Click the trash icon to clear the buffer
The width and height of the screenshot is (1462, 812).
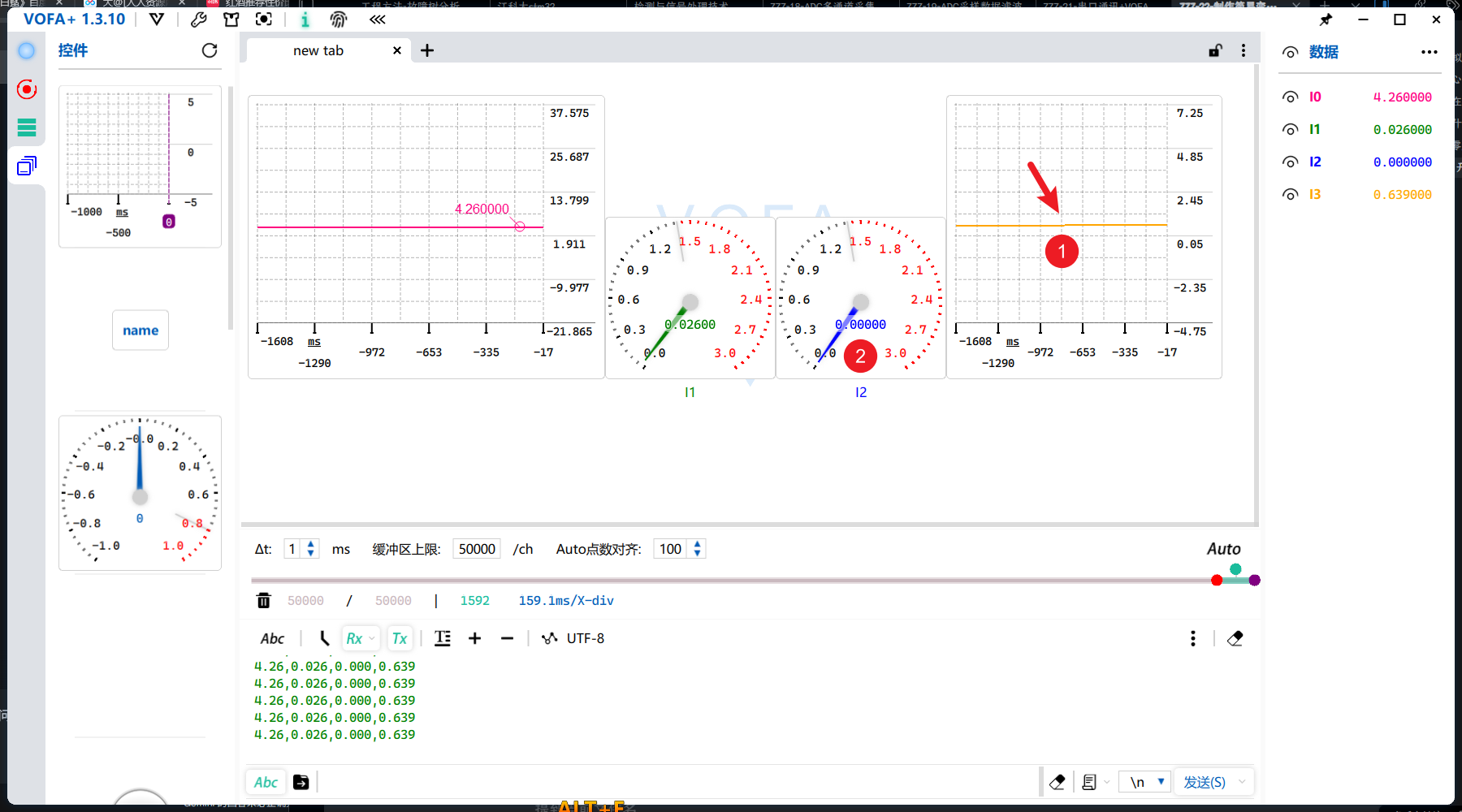point(263,601)
